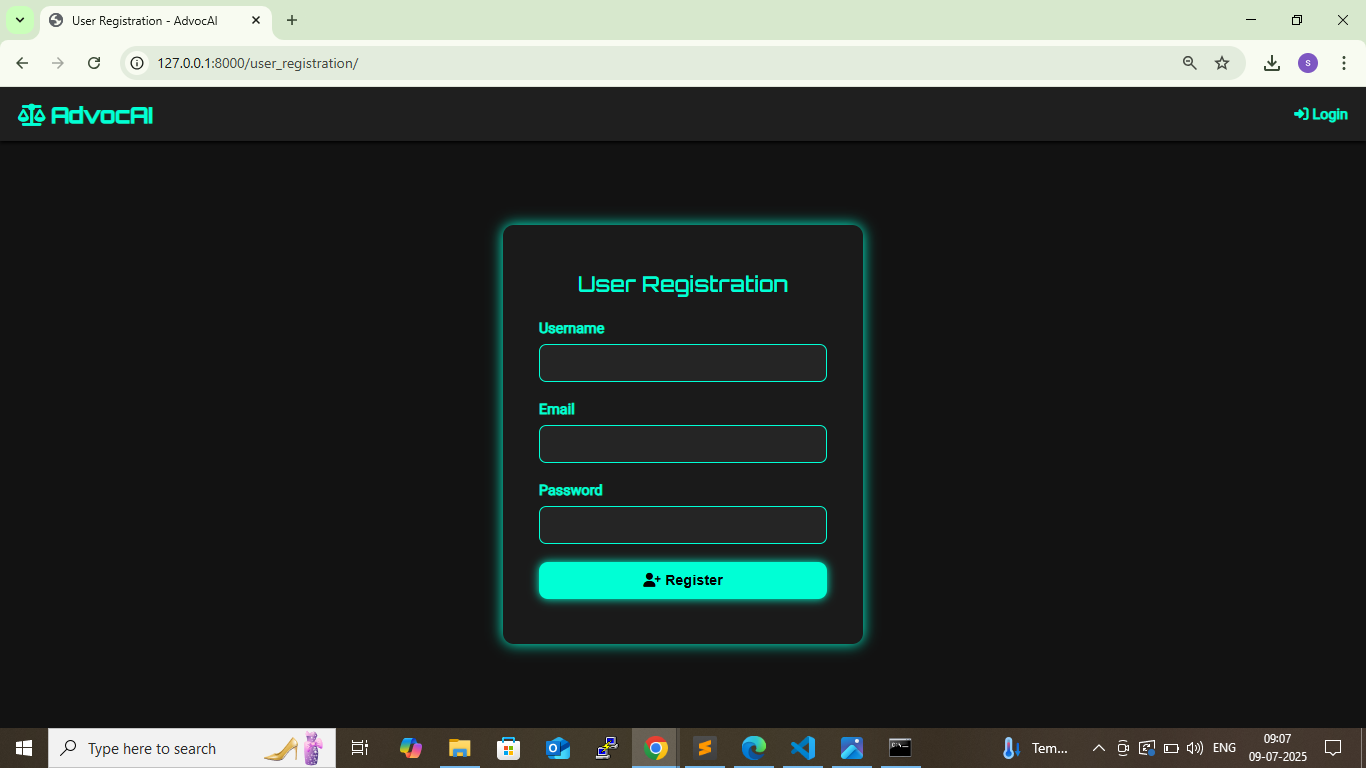Click the Email label
The height and width of the screenshot is (768, 1366).
click(556, 409)
